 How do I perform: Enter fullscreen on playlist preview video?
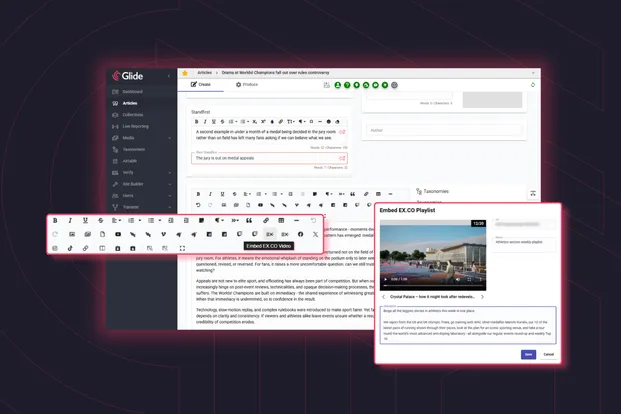click(x=469, y=279)
